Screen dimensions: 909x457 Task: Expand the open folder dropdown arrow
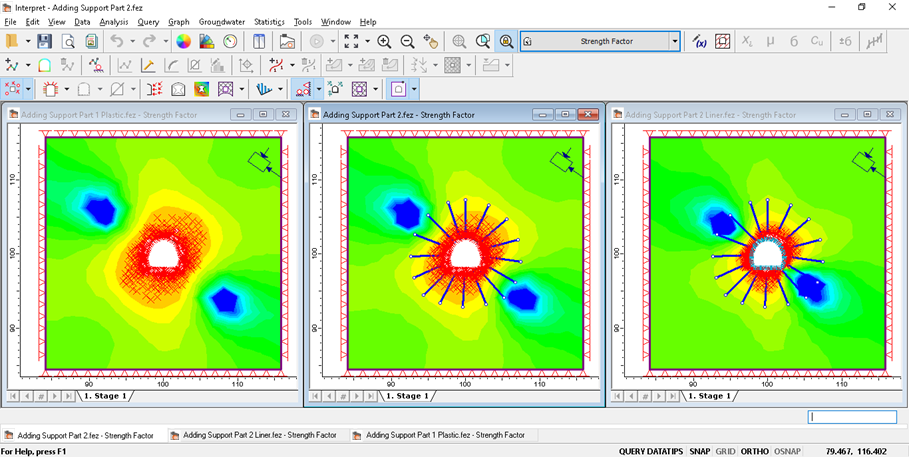[26, 42]
